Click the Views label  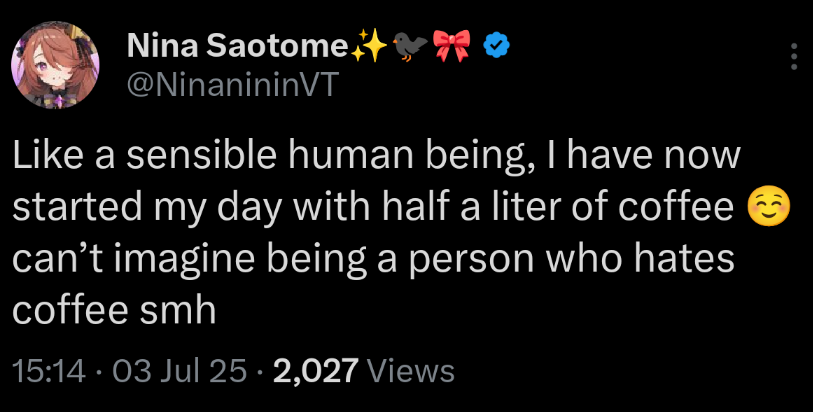click(x=411, y=371)
